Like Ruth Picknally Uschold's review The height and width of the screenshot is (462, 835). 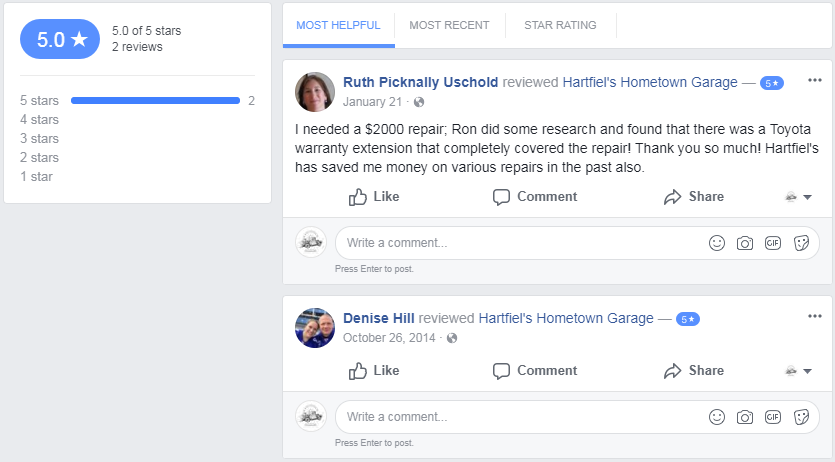tap(374, 196)
